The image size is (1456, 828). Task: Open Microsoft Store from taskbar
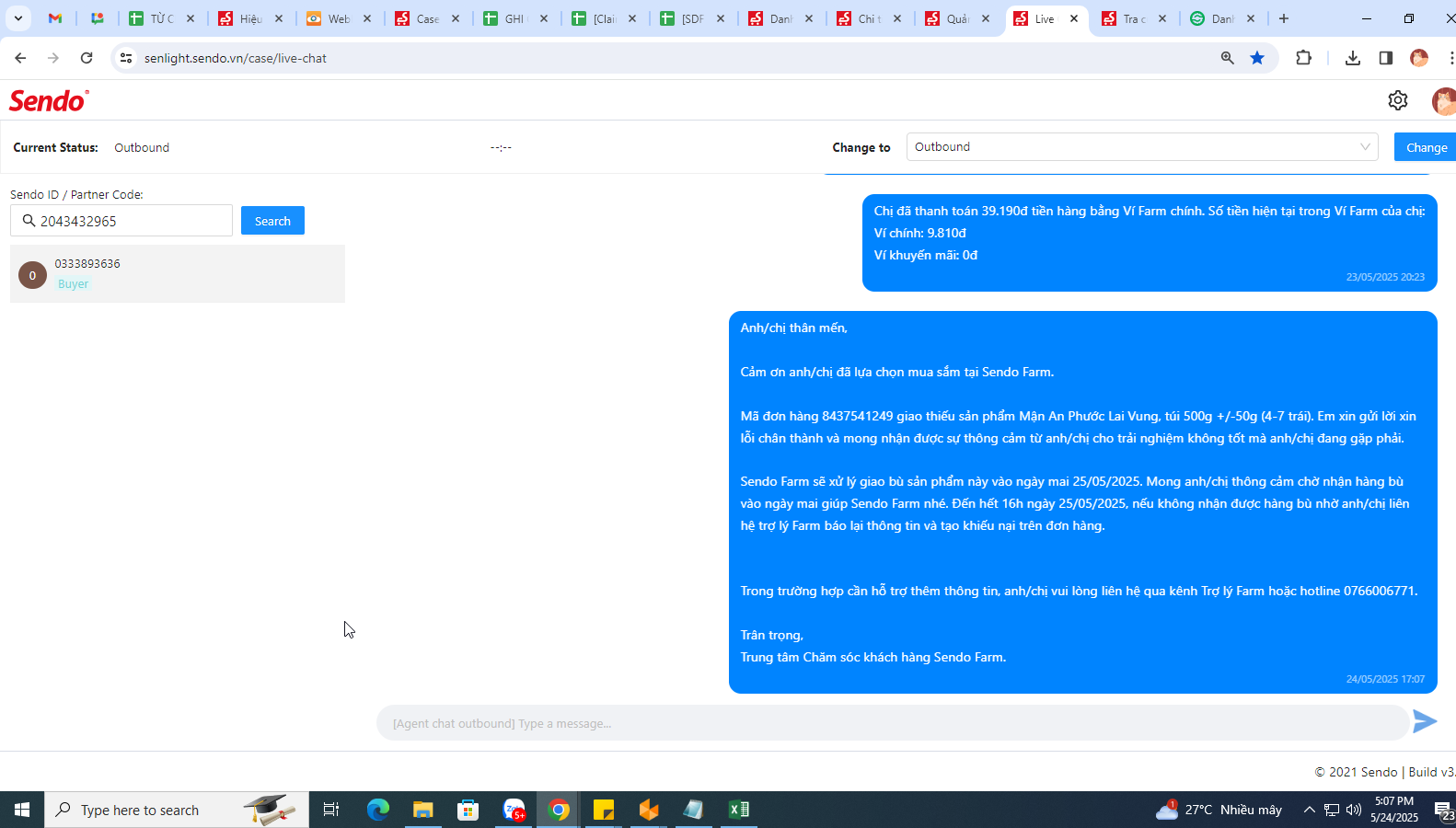[x=468, y=810]
